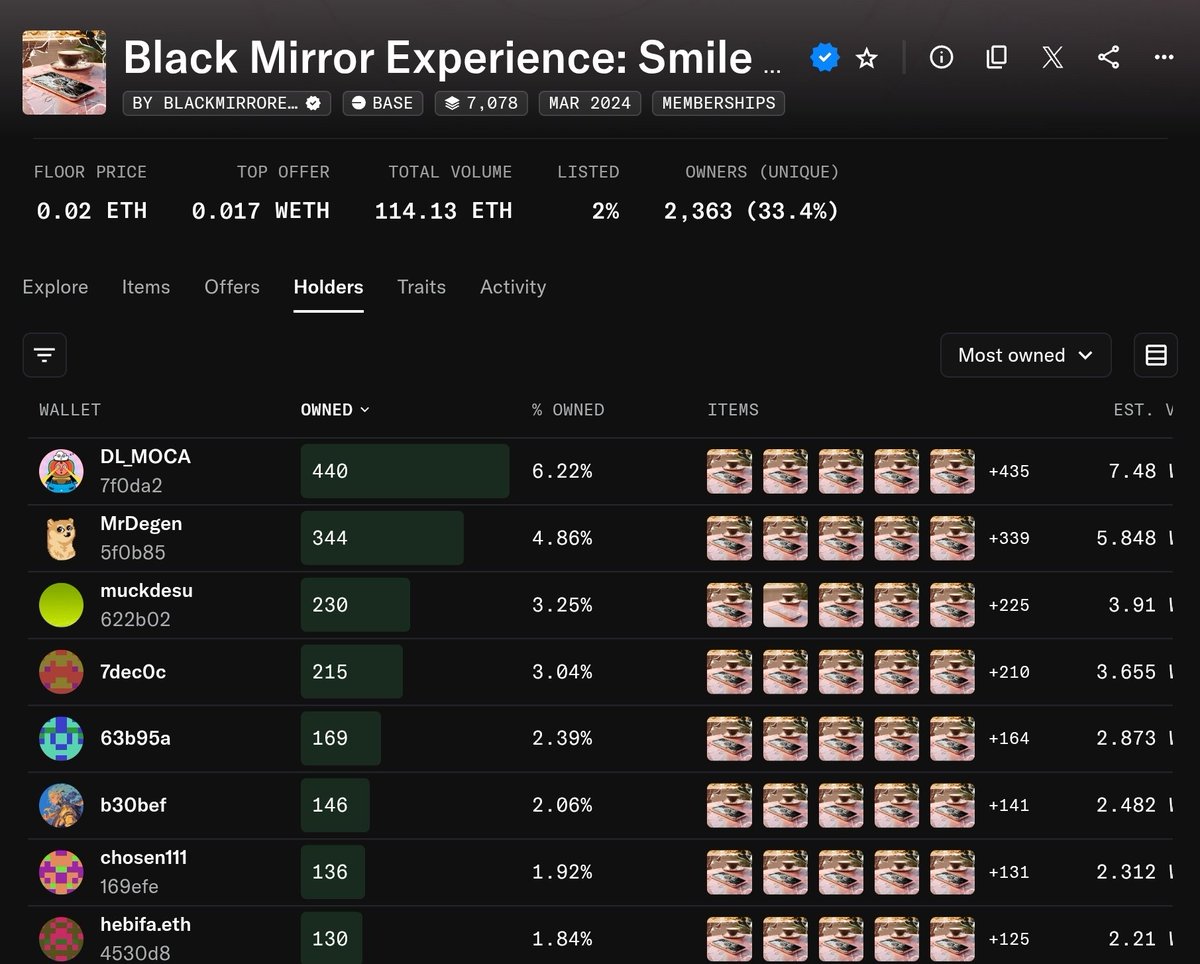1200x964 pixels.
Task: Open the Most owned sort dropdown
Action: [x=1025, y=355]
